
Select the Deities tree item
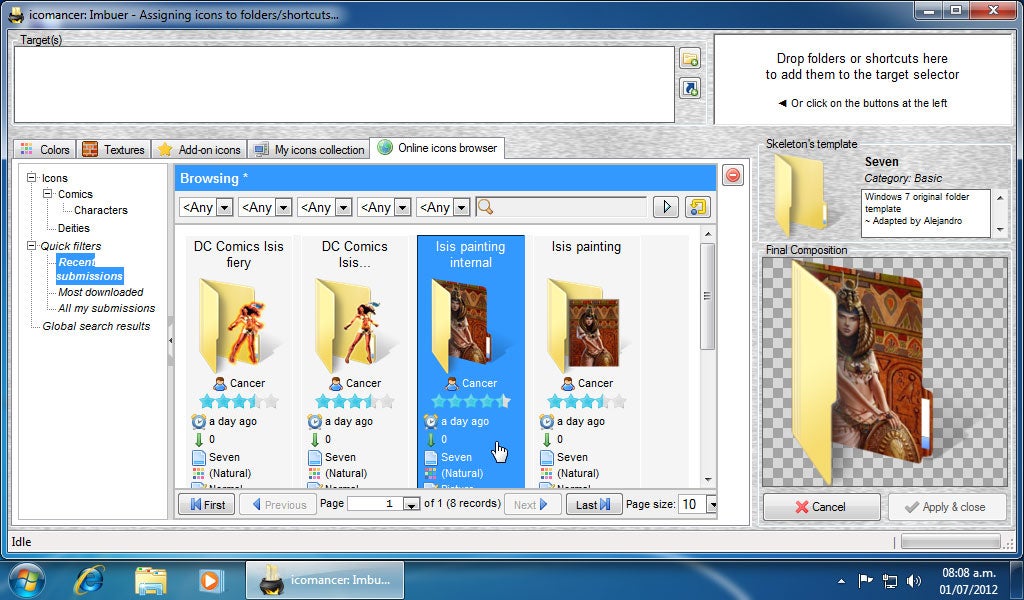point(74,228)
